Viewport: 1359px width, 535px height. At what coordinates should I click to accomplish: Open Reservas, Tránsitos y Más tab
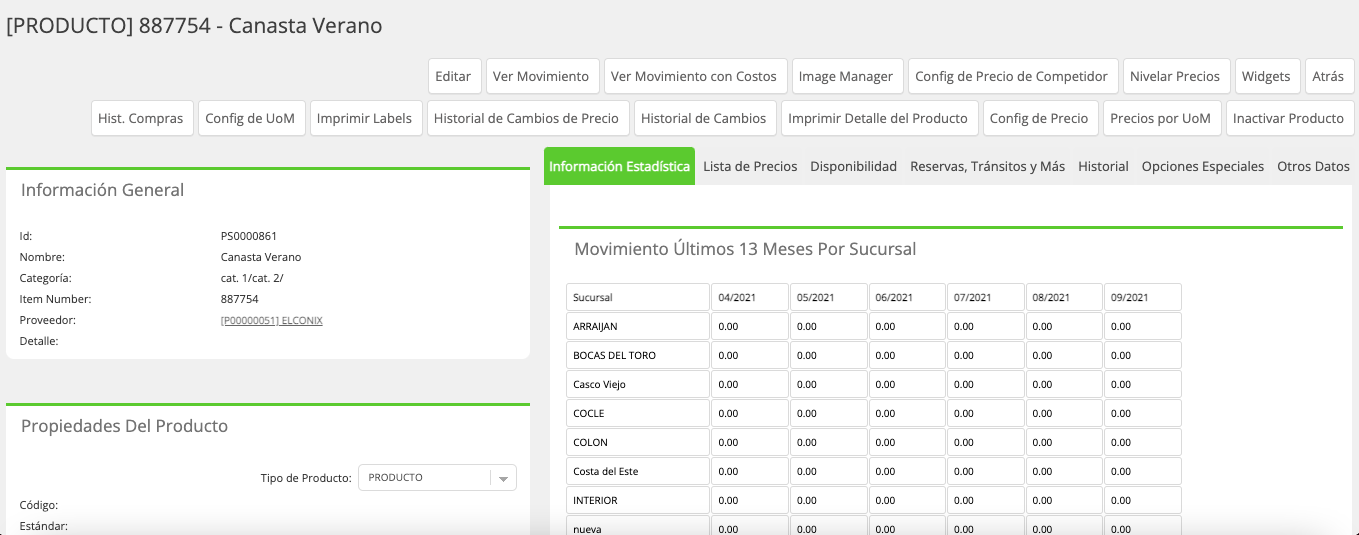pyautogui.click(x=987, y=166)
